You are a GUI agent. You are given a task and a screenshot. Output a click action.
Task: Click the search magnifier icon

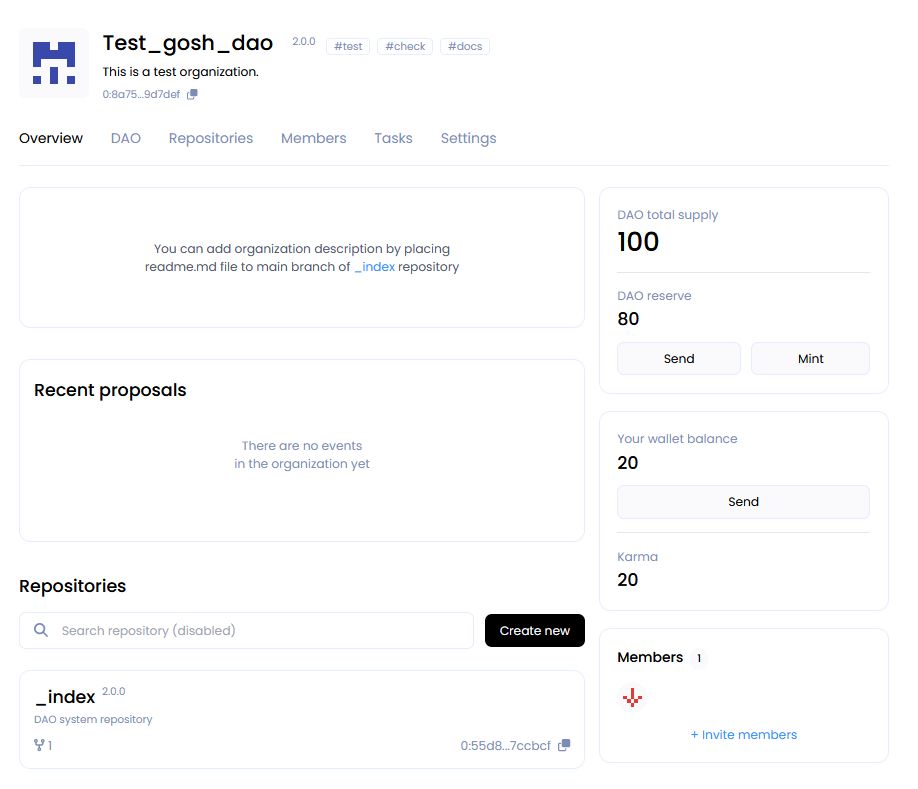pyautogui.click(x=41, y=630)
